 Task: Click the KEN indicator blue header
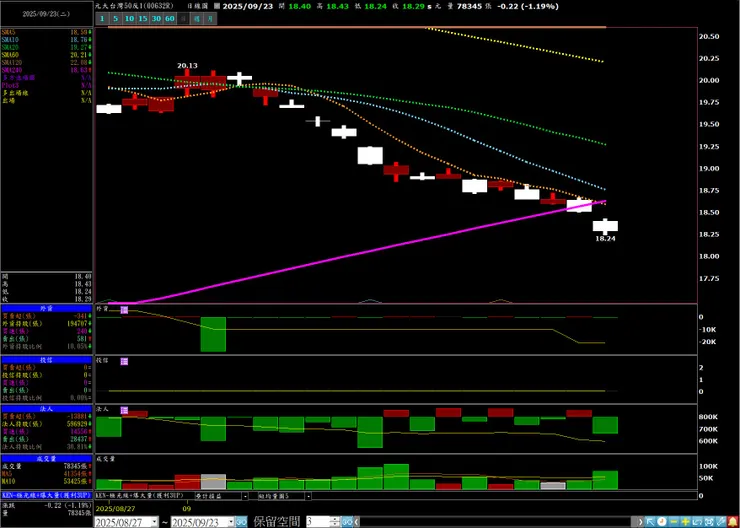tap(46, 495)
